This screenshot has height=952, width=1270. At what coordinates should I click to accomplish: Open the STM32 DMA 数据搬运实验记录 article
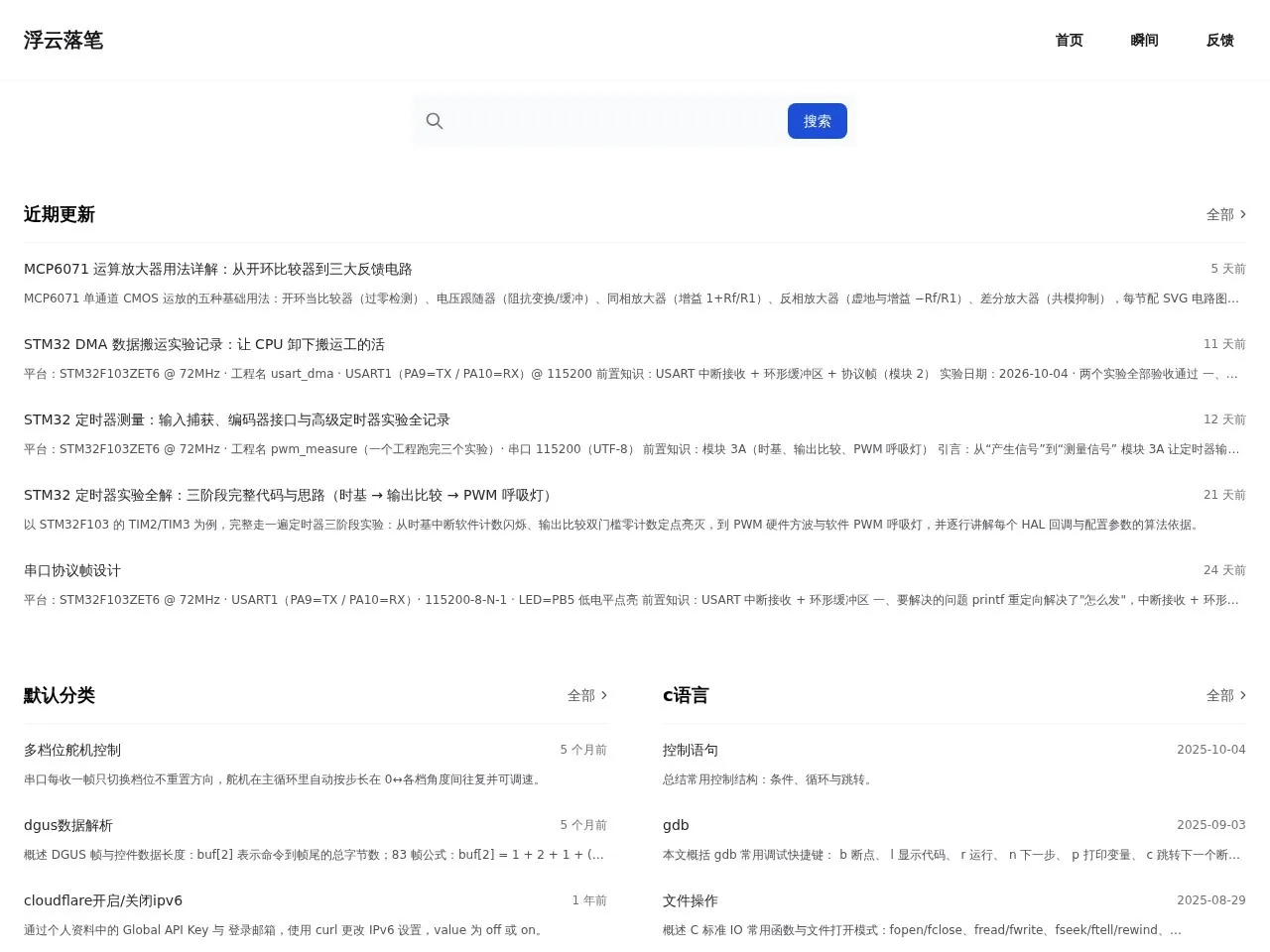coord(204,344)
